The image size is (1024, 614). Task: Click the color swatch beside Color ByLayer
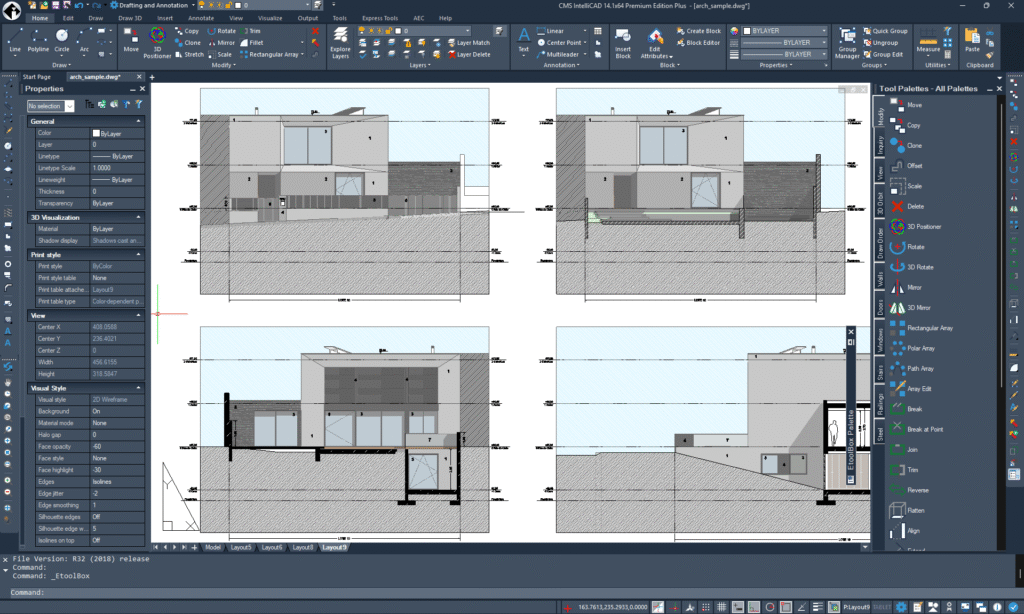point(96,133)
